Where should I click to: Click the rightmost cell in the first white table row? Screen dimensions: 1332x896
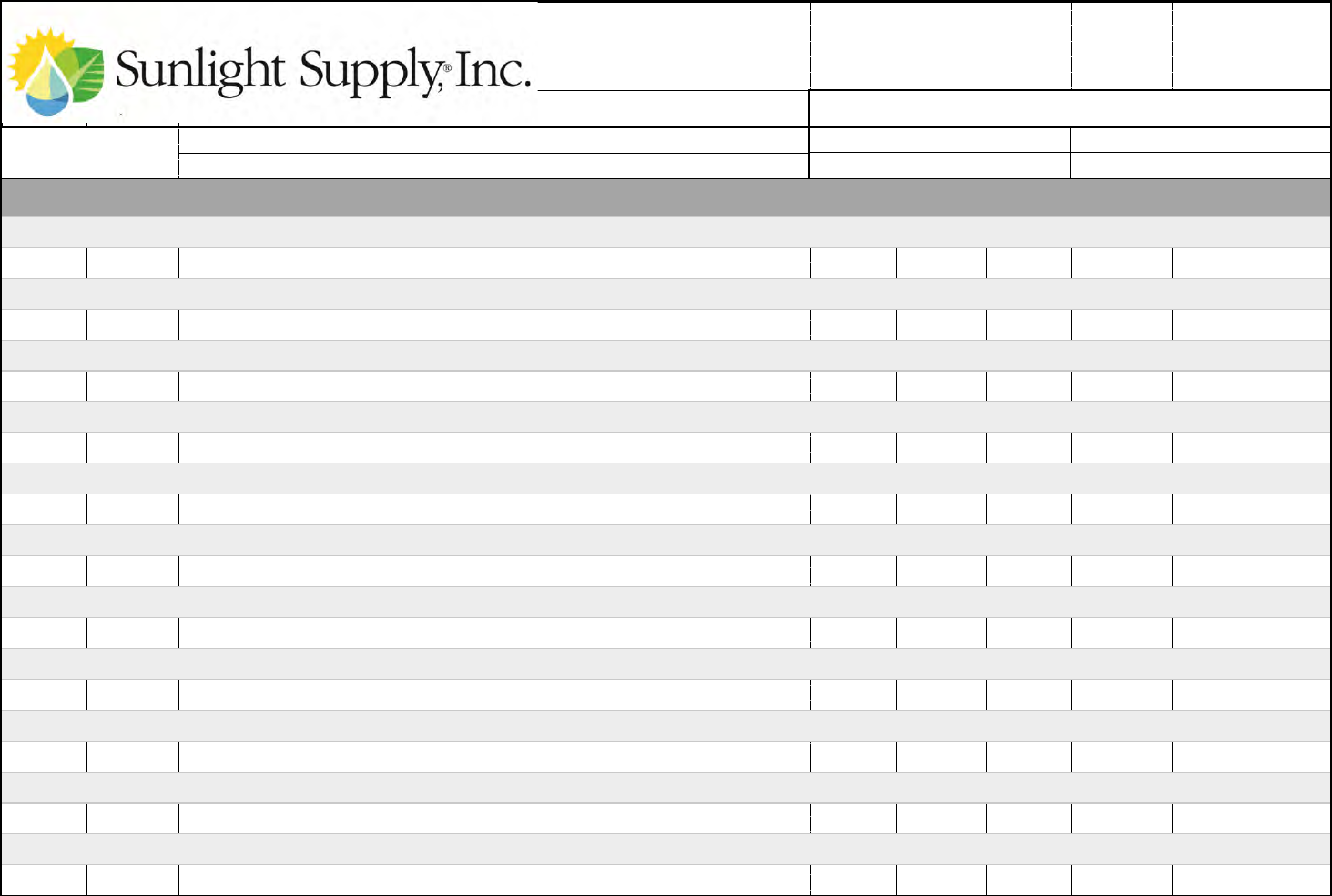point(1251,262)
